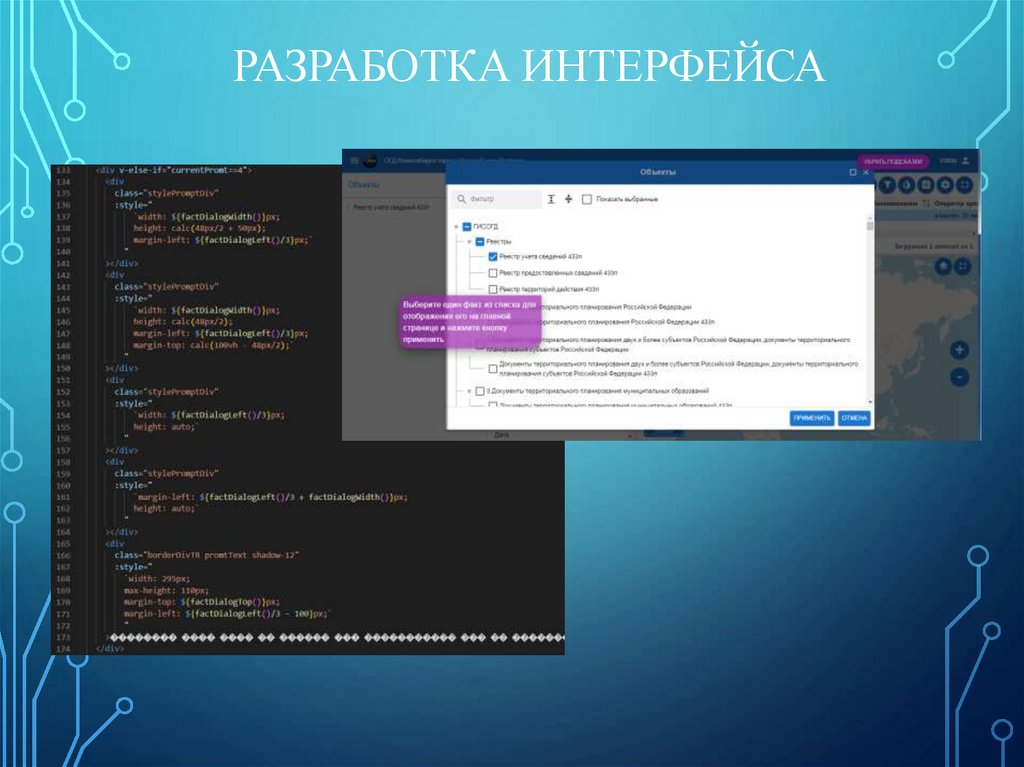Check Документы территориального планирования двух и более субъектов 433п

click(493, 369)
